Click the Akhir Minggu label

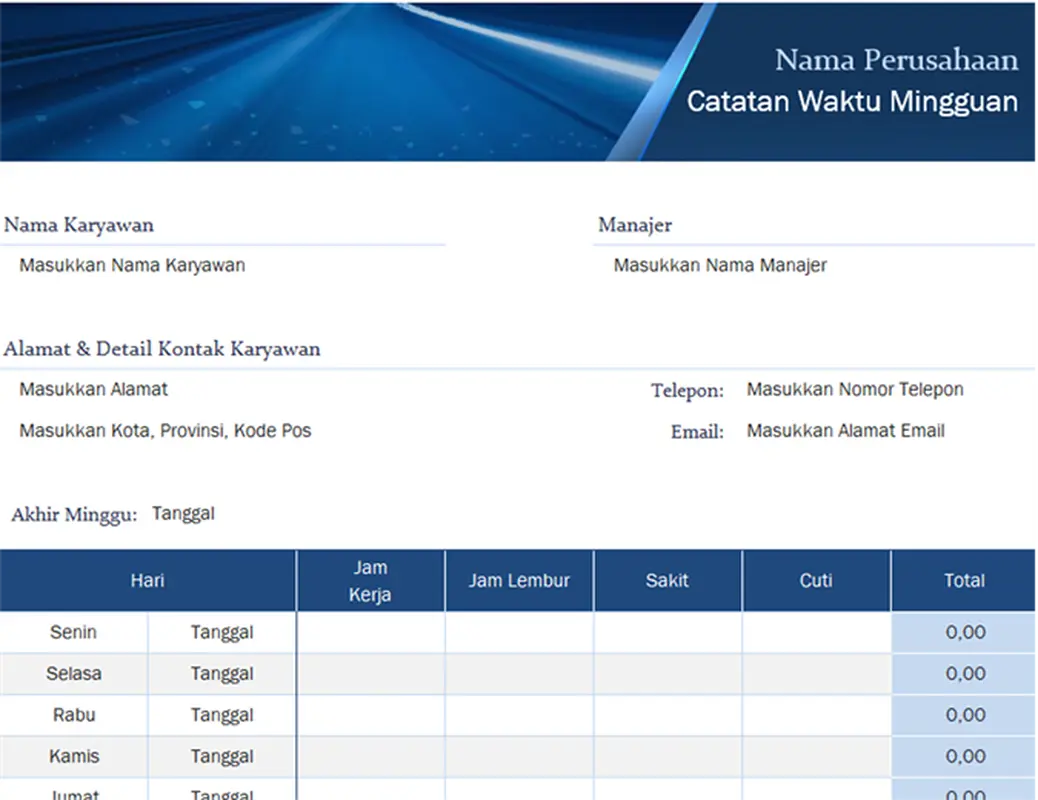pyautogui.click(x=74, y=515)
